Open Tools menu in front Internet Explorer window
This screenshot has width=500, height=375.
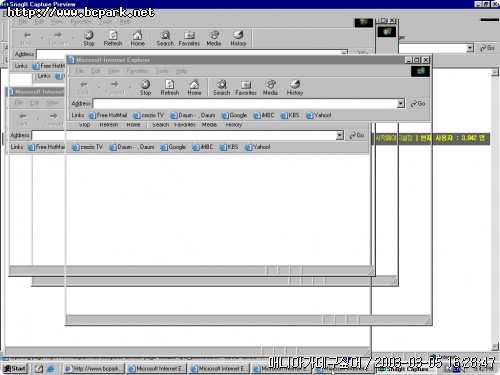[x=162, y=71]
